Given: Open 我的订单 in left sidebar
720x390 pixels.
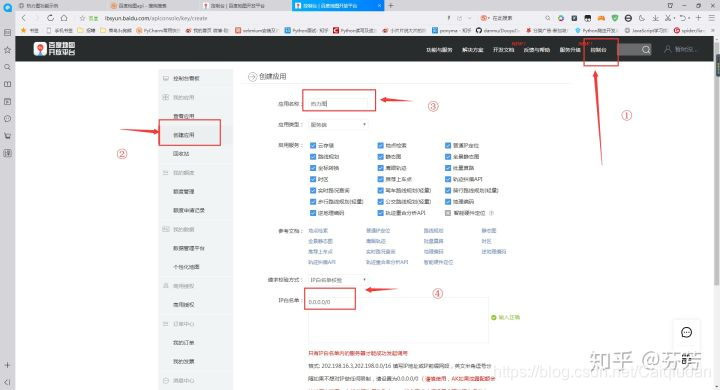Looking at the screenshot, I should tap(184, 343).
